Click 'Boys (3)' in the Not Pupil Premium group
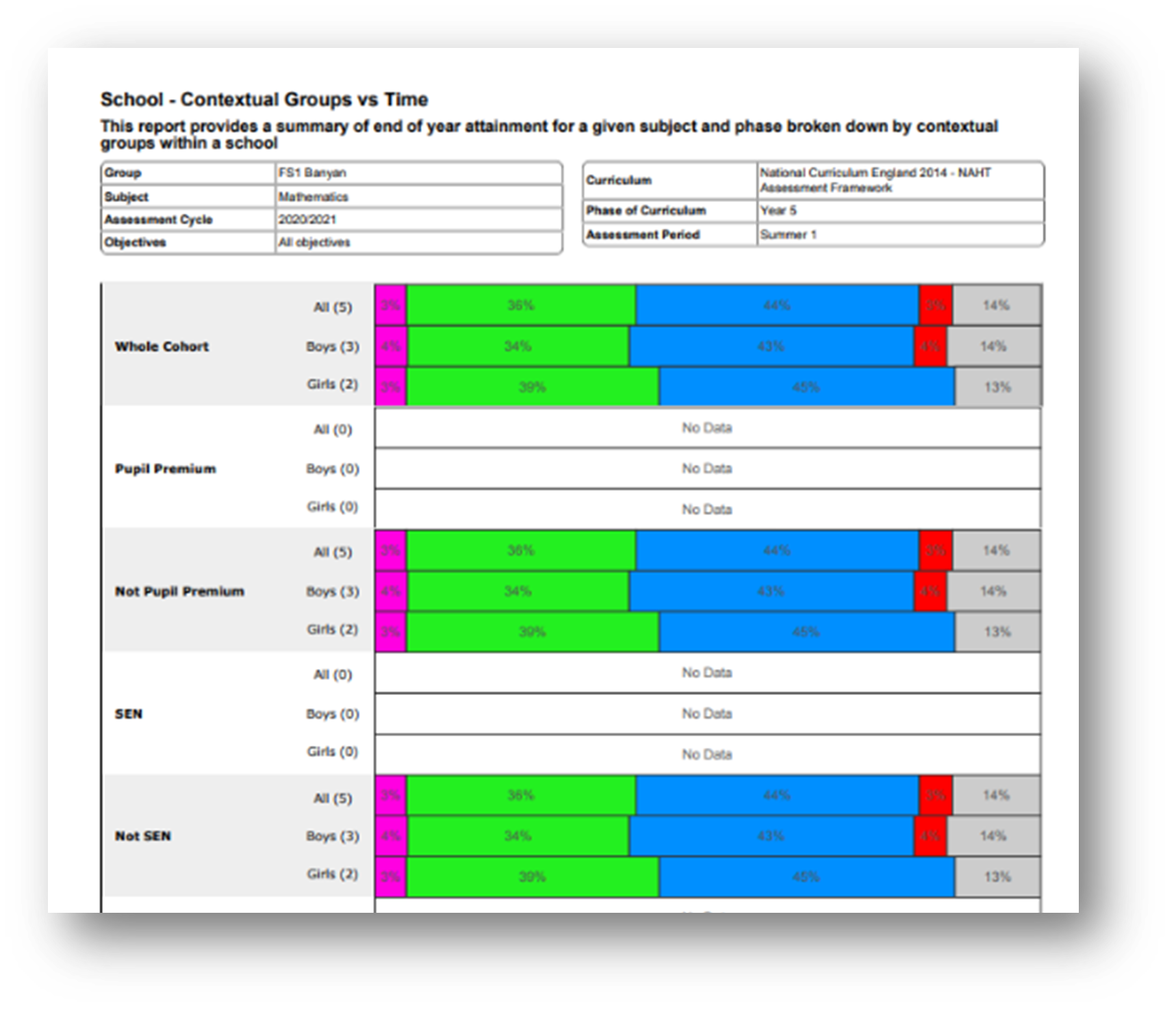 (333, 591)
